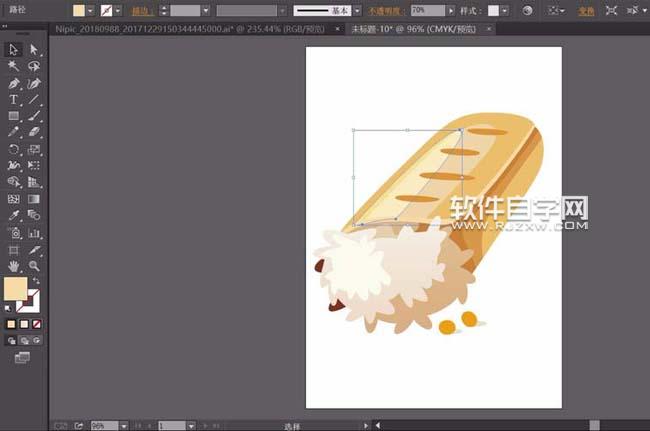Select the Curvature pen tool beside Pen
Image resolution: width=650 pixels, height=431 pixels.
(x=34, y=83)
